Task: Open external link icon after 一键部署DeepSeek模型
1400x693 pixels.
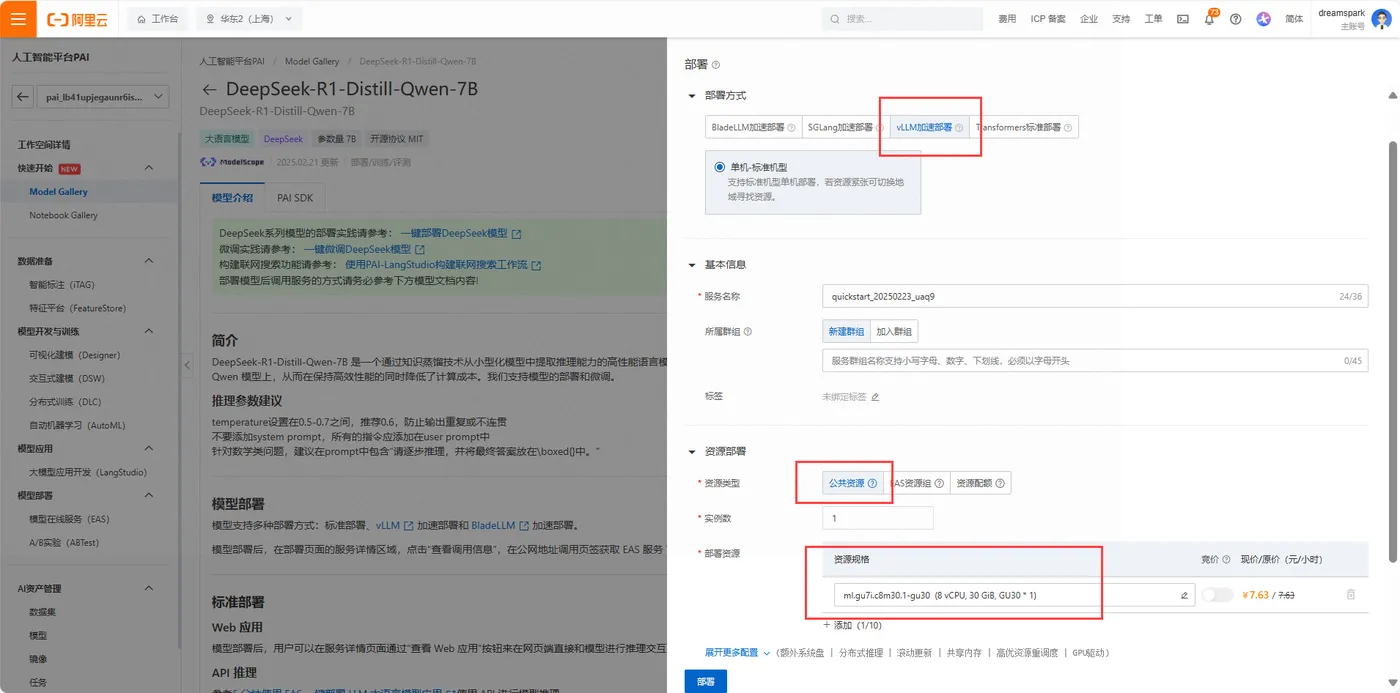Action: 516,234
